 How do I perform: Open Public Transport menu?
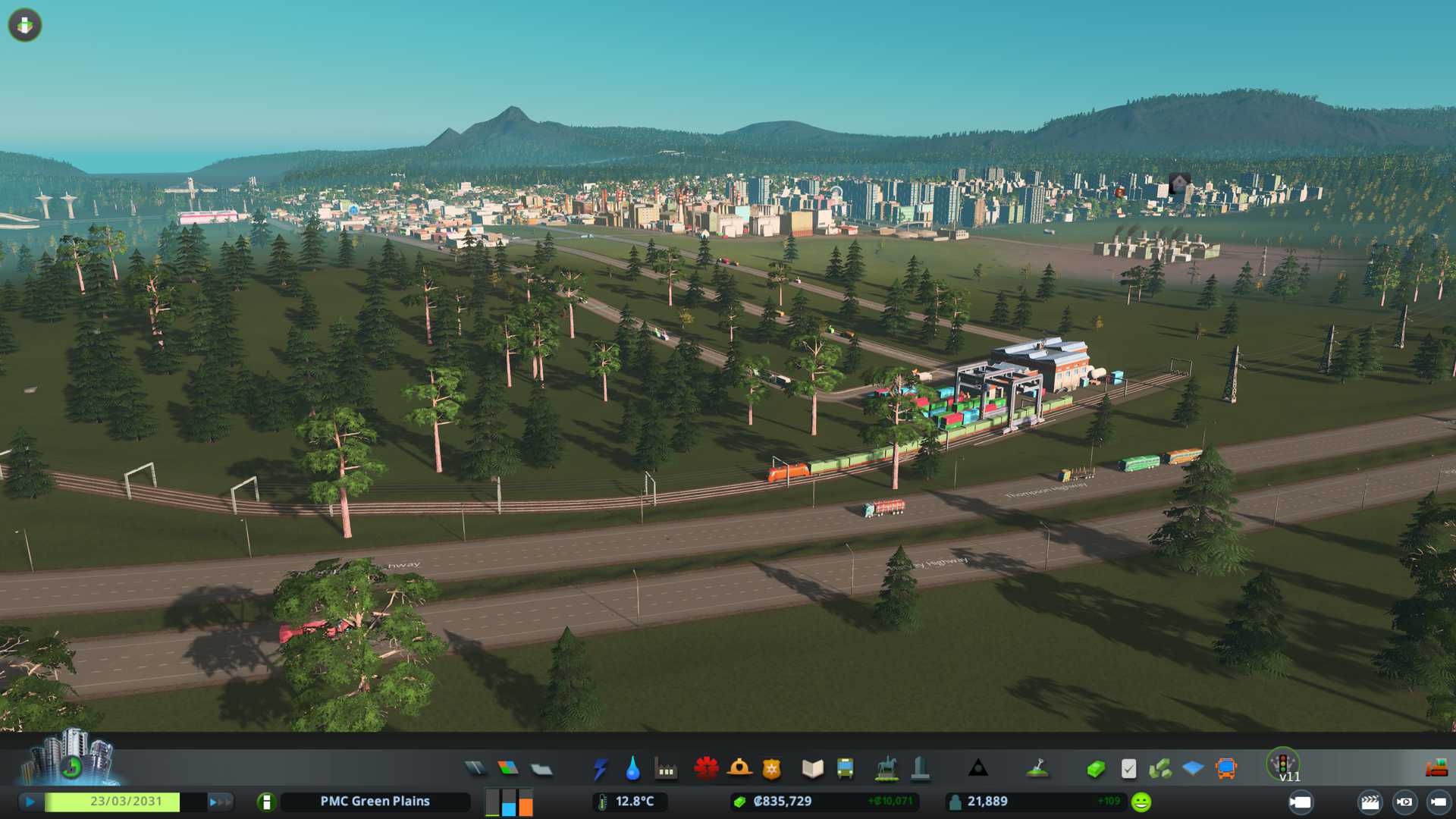(845, 769)
